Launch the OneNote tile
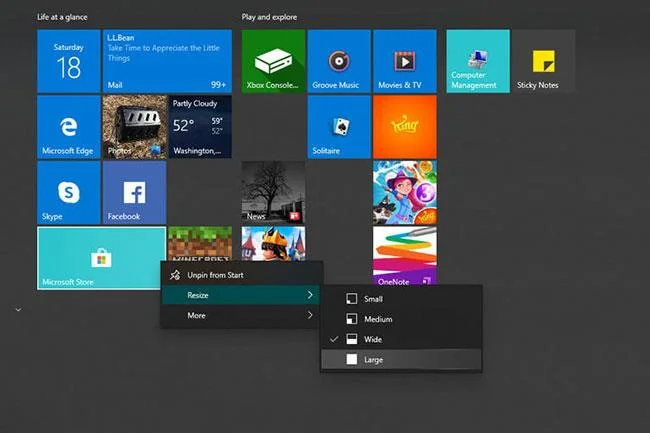 (x=405, y=256)
